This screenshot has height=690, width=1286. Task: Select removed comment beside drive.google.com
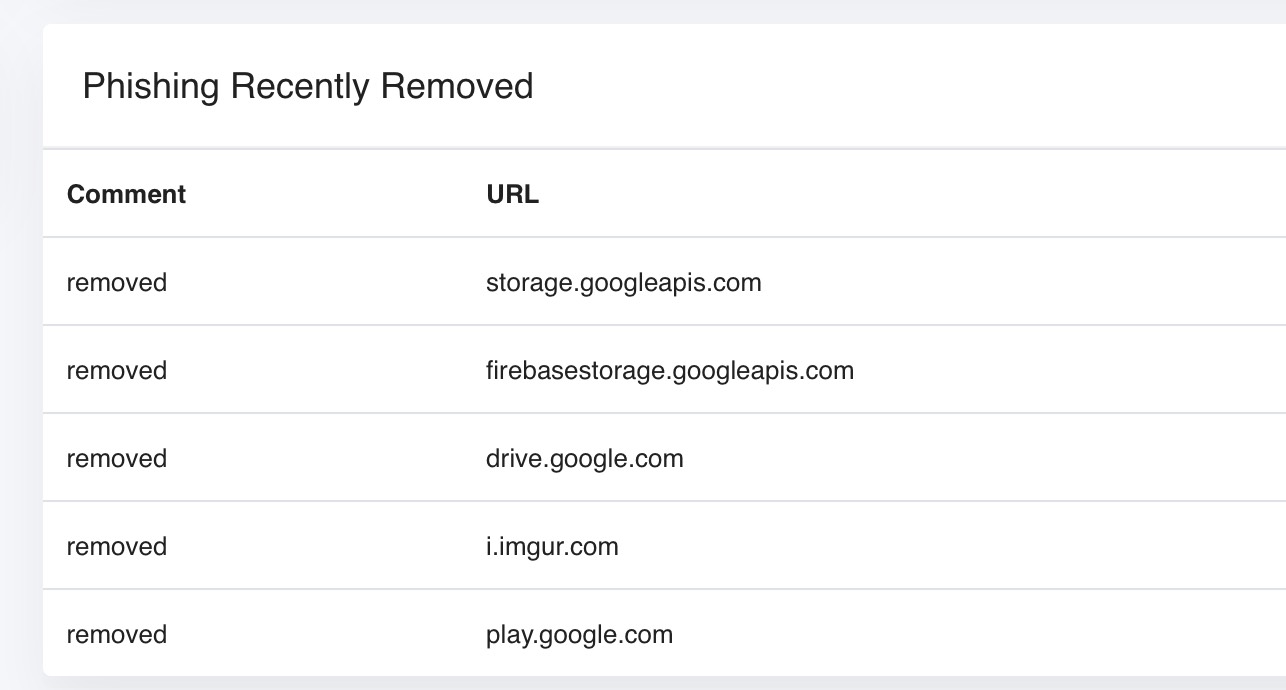(x=117, y=459)
